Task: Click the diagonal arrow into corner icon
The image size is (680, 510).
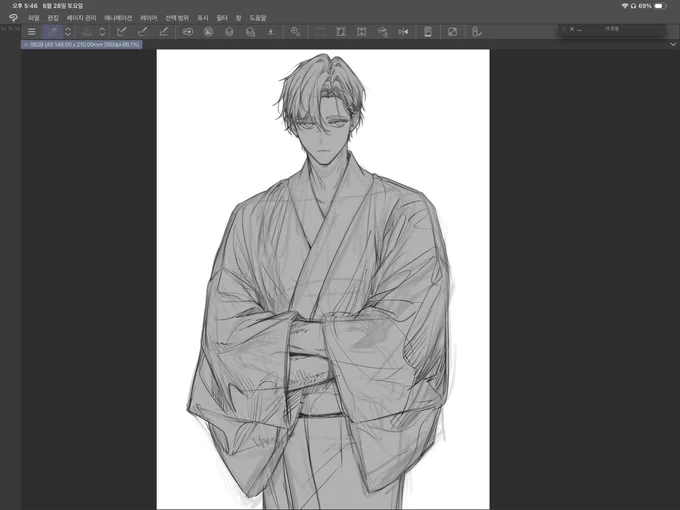Action: pos(121,32)
